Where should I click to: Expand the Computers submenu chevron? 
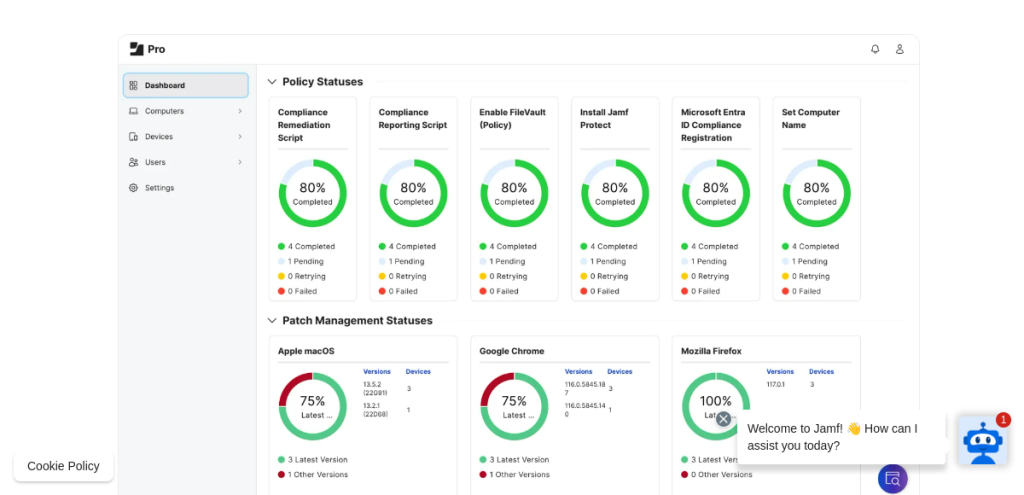coord(240,111)
